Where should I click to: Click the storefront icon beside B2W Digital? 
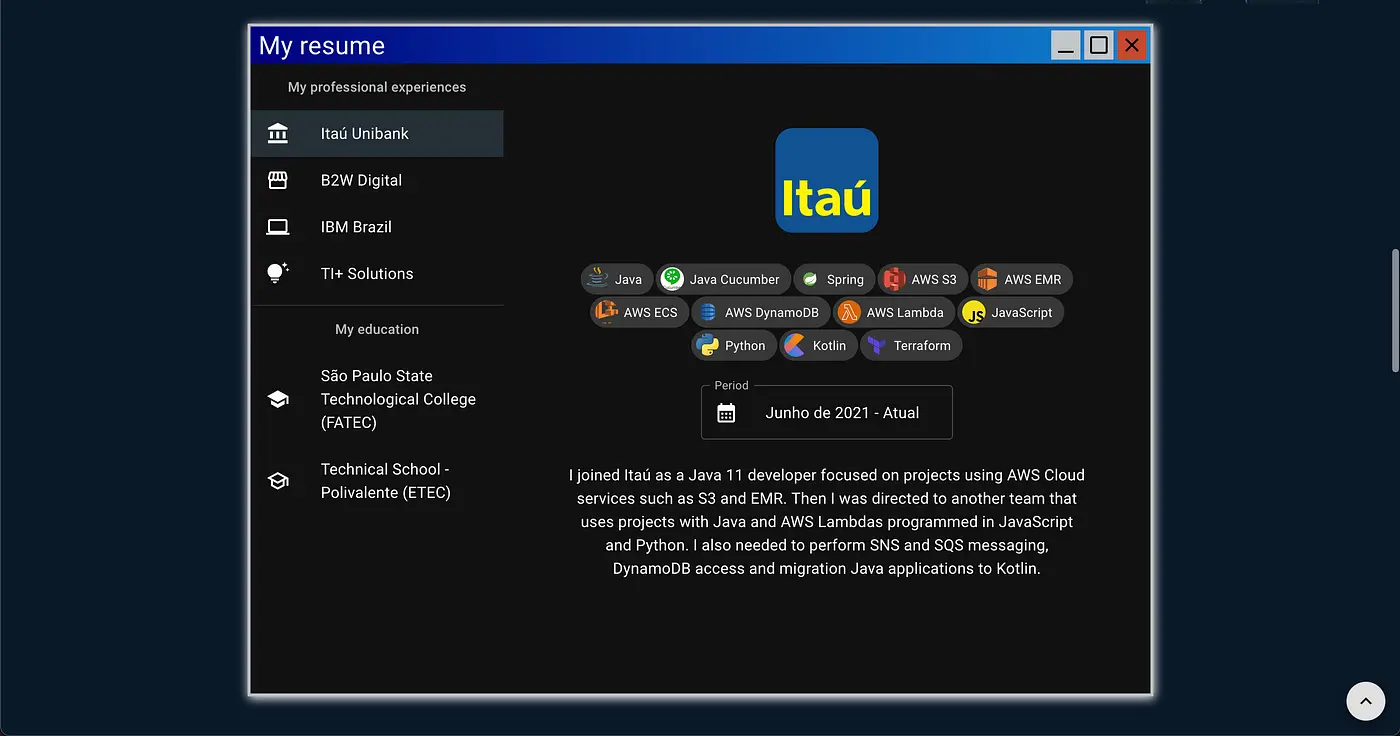pos(278,180)
